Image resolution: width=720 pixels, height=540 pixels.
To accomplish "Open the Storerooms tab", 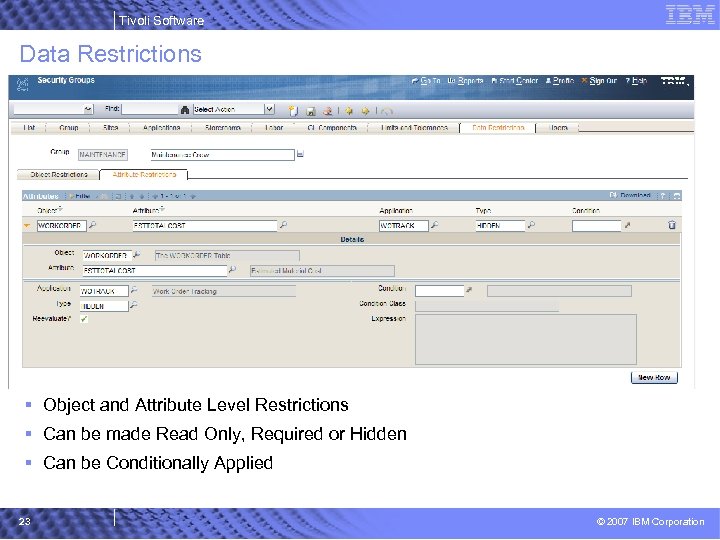I will pos(222,128).
